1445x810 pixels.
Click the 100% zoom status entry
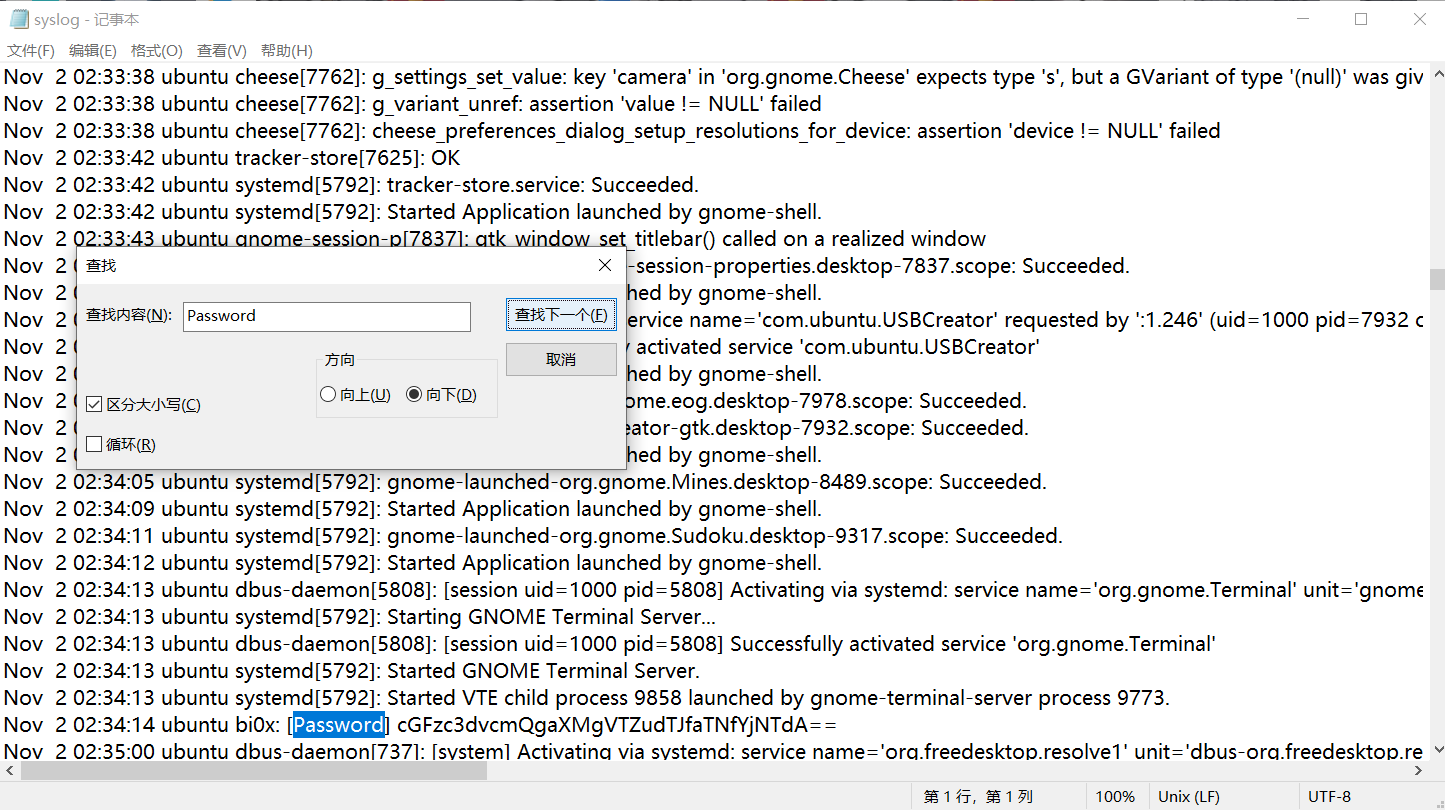click(1115, 797)
